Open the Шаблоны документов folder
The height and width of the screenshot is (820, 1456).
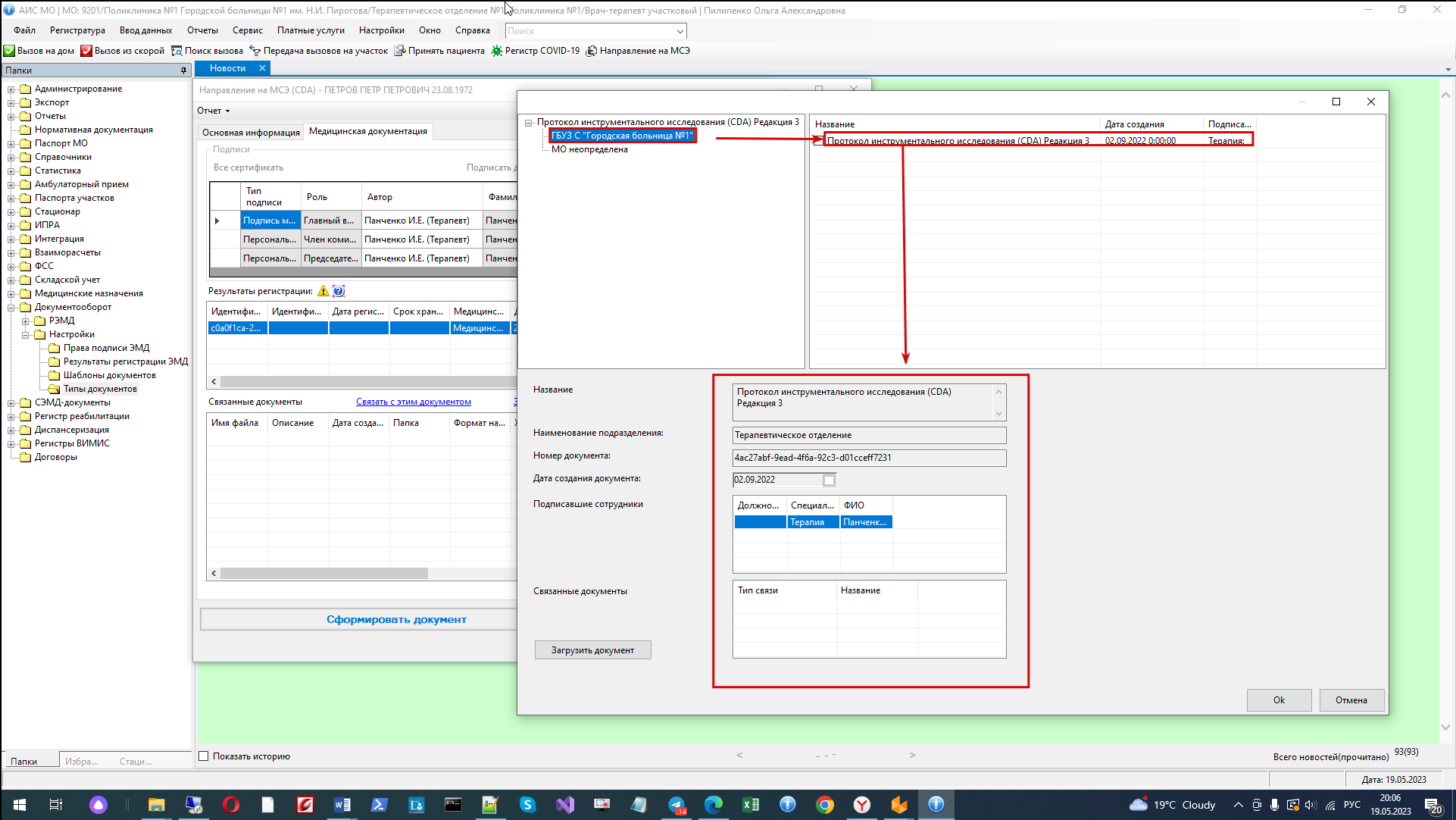click(x=109, y=375)
